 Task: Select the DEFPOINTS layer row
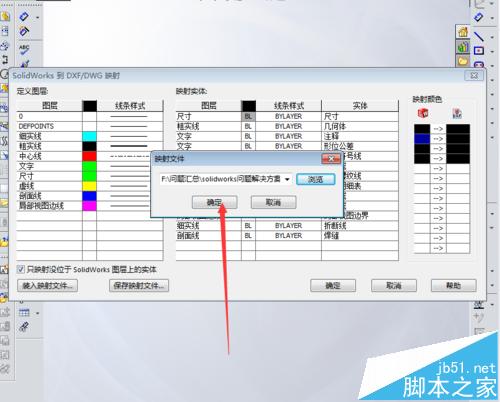tap(49, 126)
